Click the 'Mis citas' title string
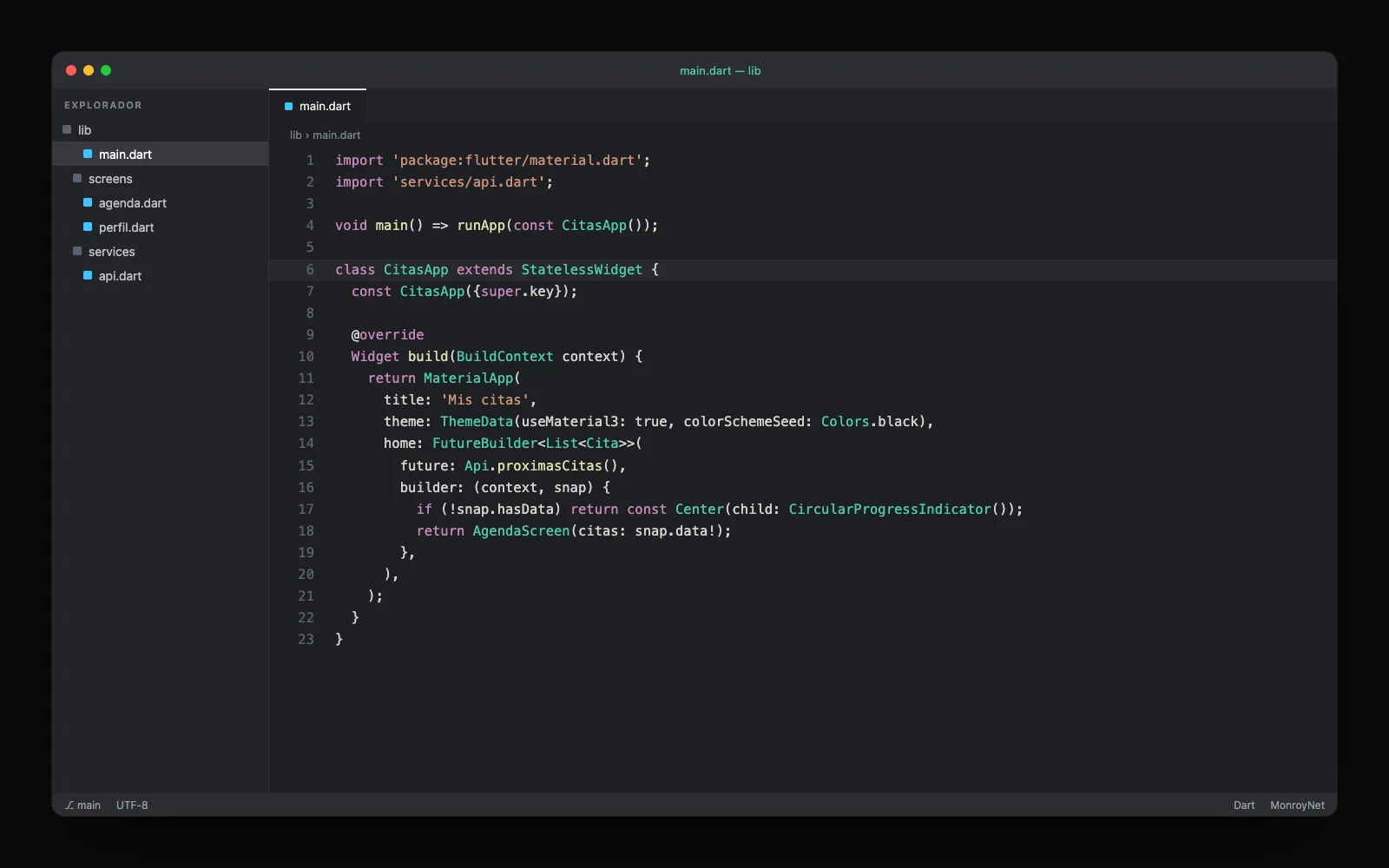 484,400
